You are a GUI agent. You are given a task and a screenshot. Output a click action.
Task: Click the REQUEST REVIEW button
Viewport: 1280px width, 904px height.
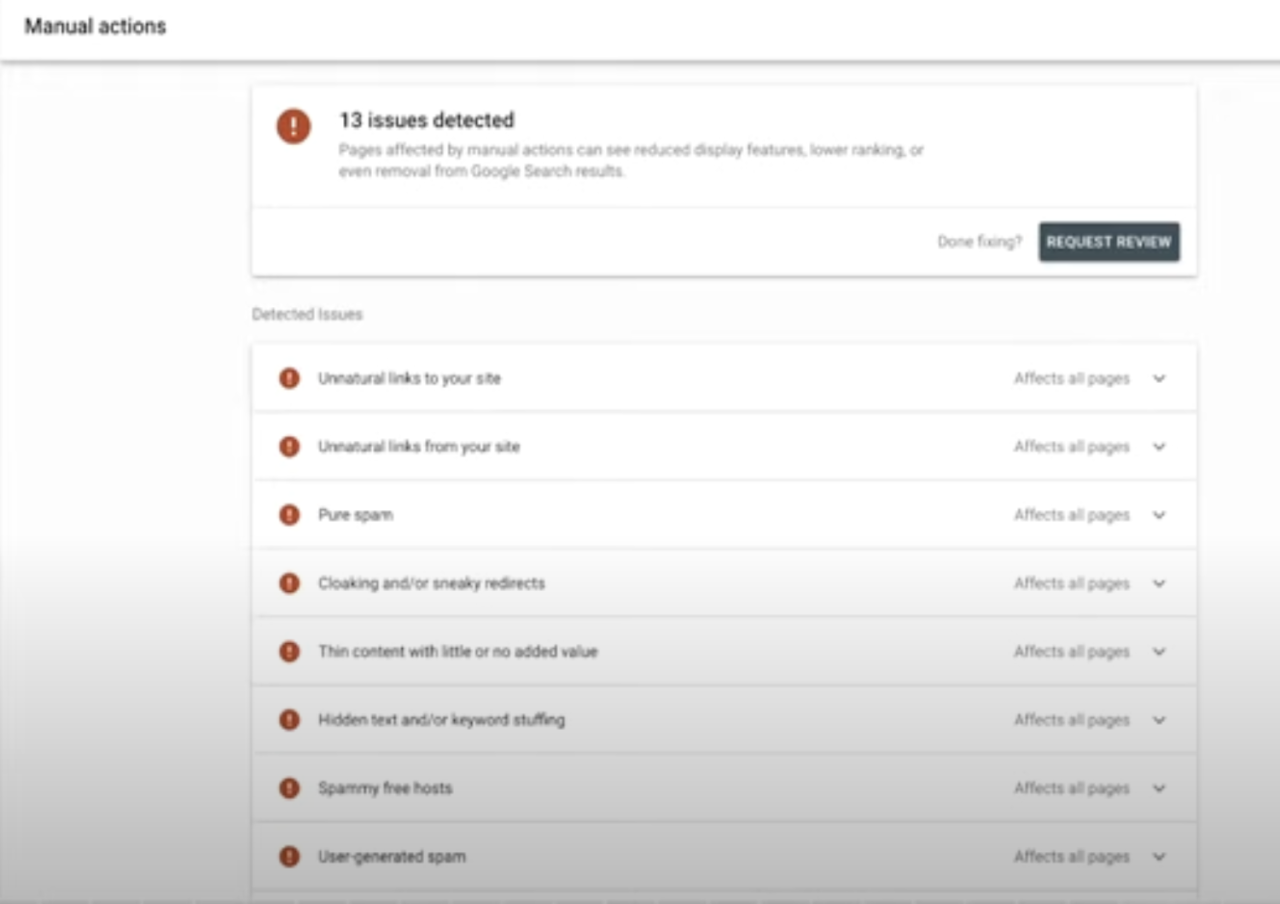pyautogui.click(x=1108, y=241)
